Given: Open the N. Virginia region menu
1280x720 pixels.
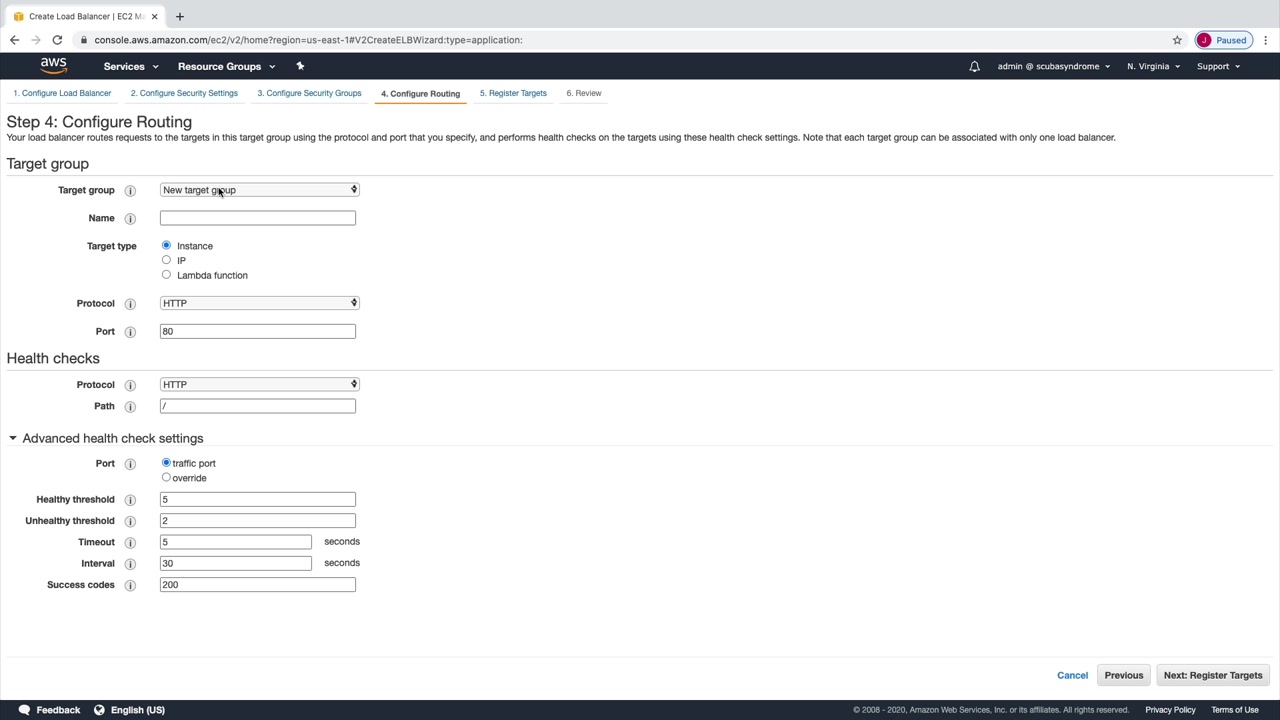Looking at the screenshot, I should click(x=1153, y=67).
